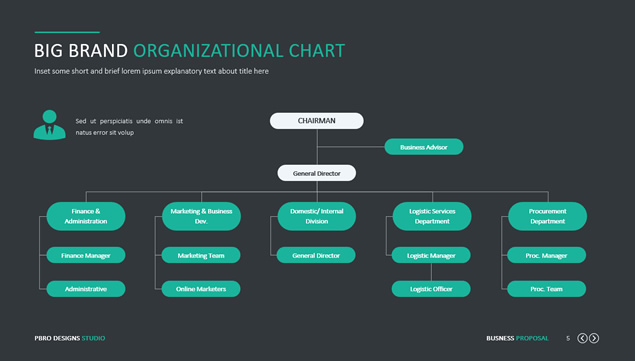Select the businessman person icon
This screenshot has height=361, width=635.
coord(49,125)
